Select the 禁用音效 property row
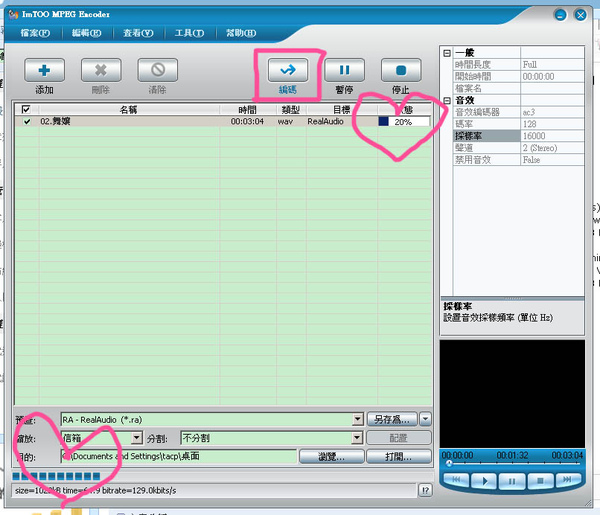The image size is (600, 515). pyautogui.click(x=519, y=160)
